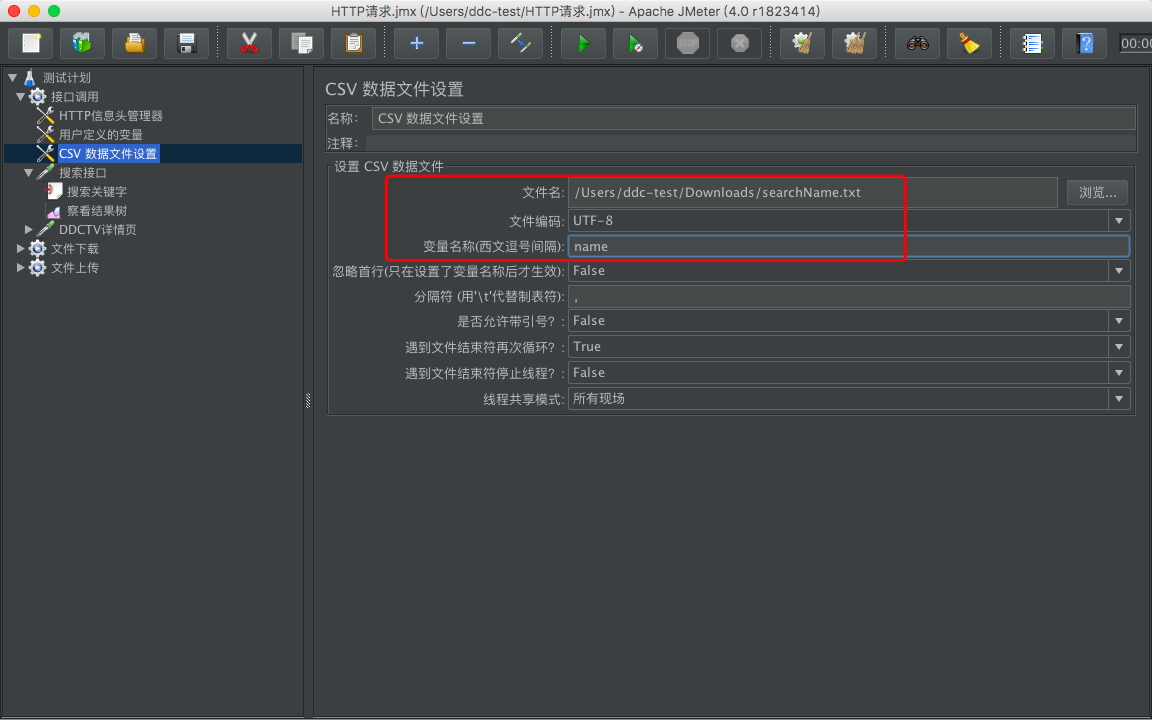The width and height of the screenshot is (1152, 720).
Task: Start the test with green play icon
Action: tap(583, 43)
